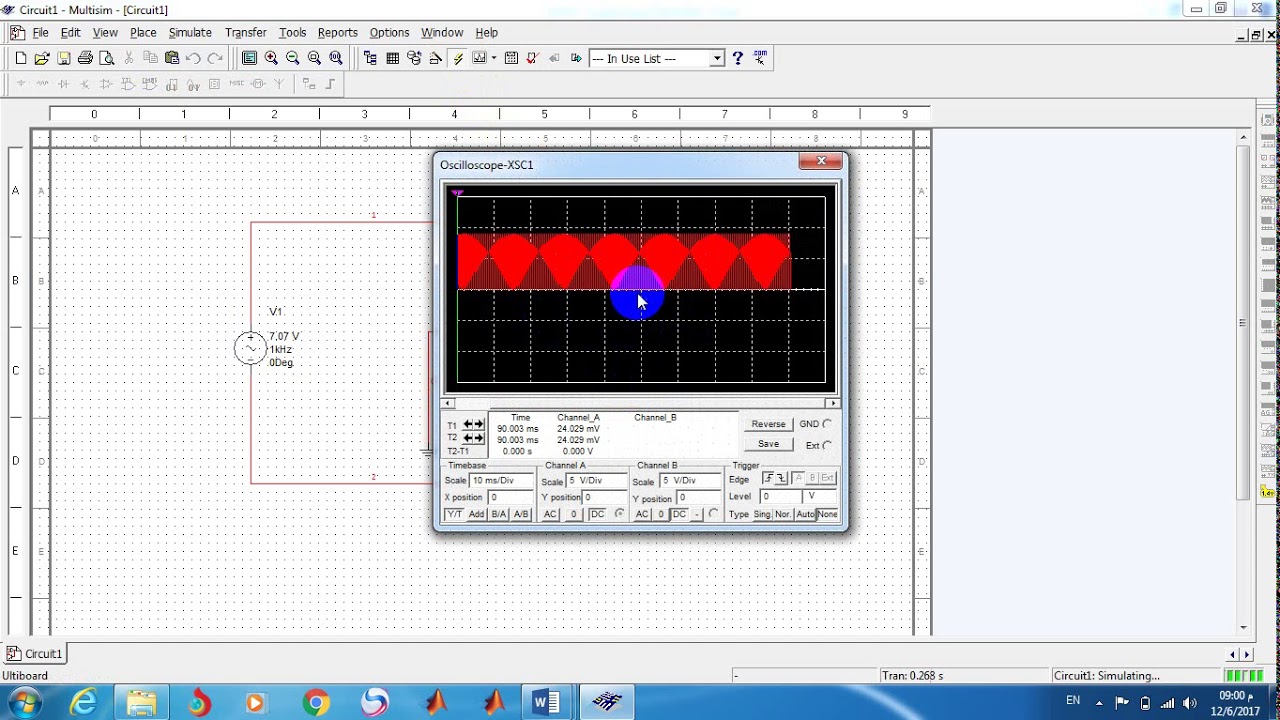Image resolution: width=1280 pixels, height=720 pixels.
Task: Select the GND radio button
Action: (x=826, y=424)
